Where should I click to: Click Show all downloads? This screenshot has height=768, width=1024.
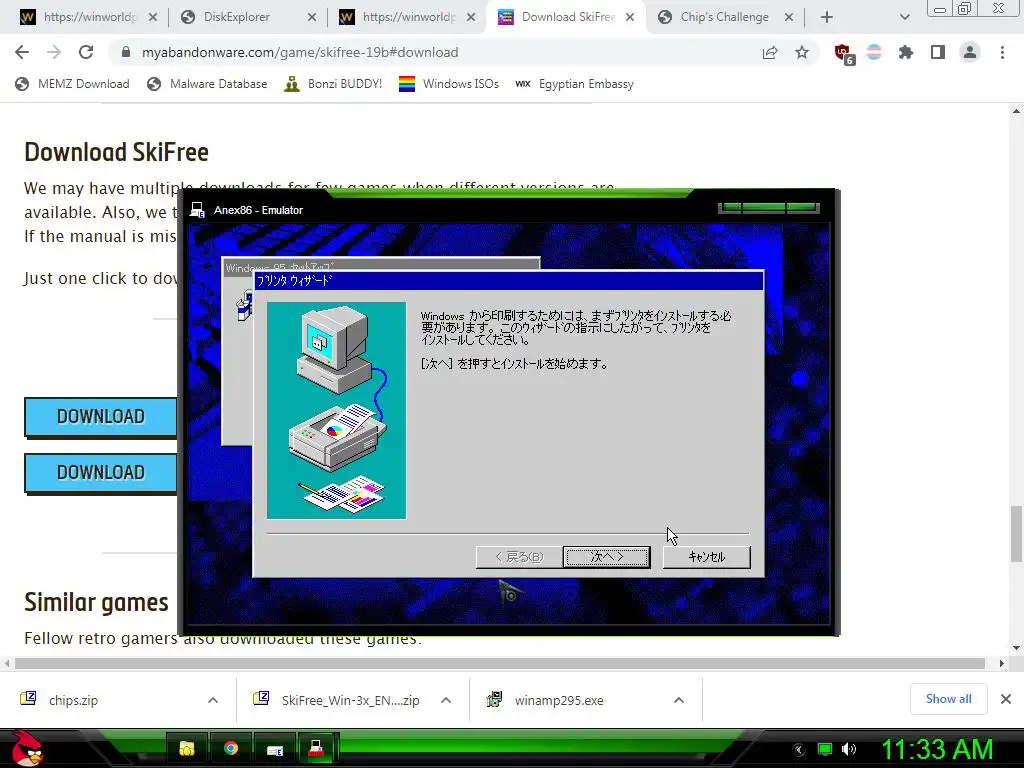point(948,699)
